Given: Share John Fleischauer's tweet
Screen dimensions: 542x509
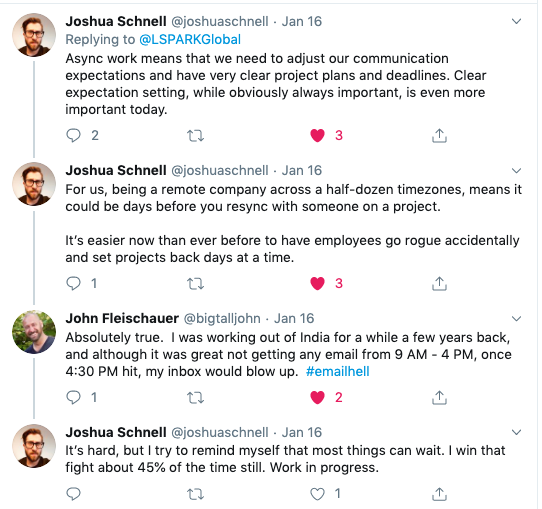Looking at the screenshot, I should click(439, 397).
